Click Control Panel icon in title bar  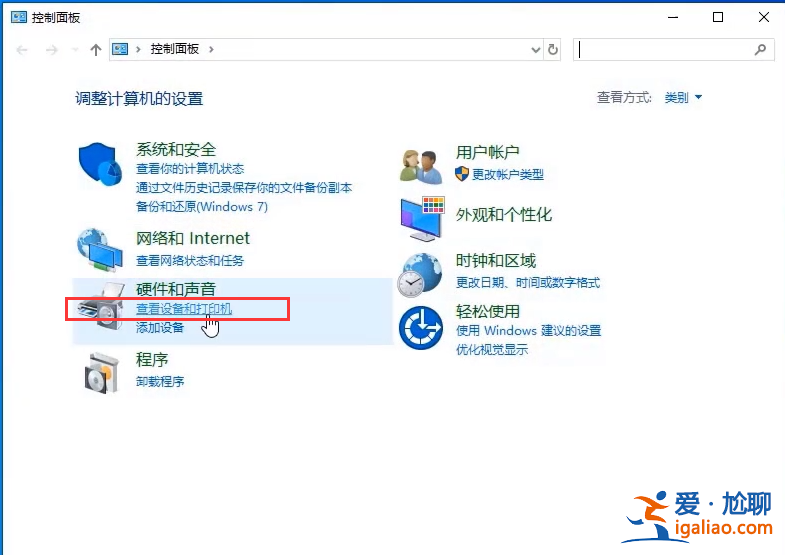click(x=19, y=18)
